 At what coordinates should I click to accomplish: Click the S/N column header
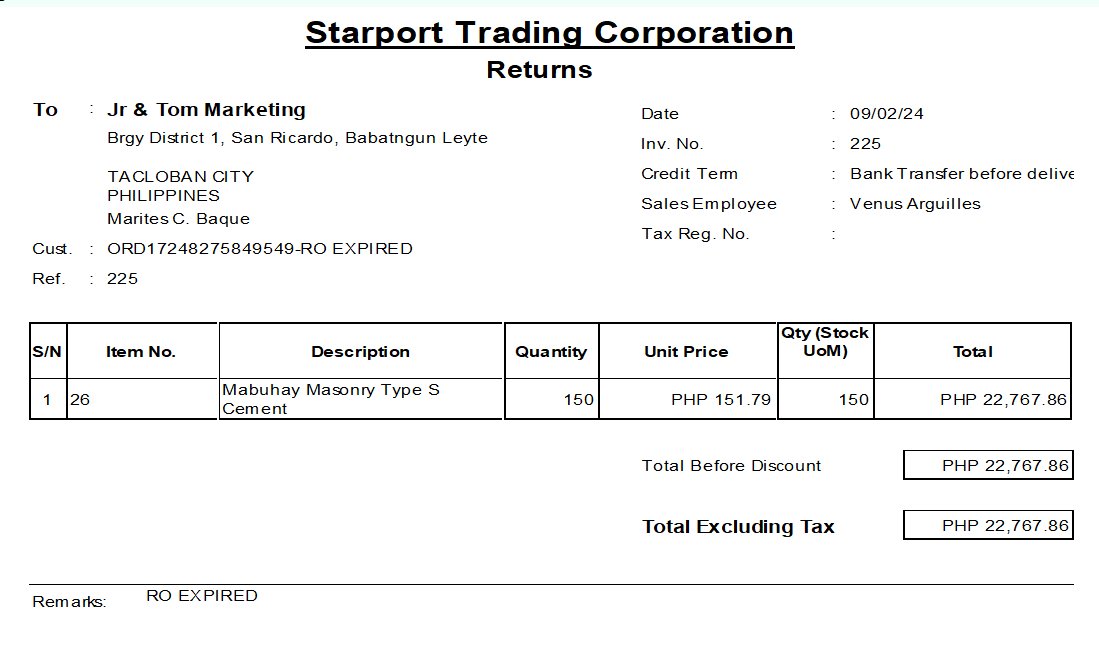[47, 352]
